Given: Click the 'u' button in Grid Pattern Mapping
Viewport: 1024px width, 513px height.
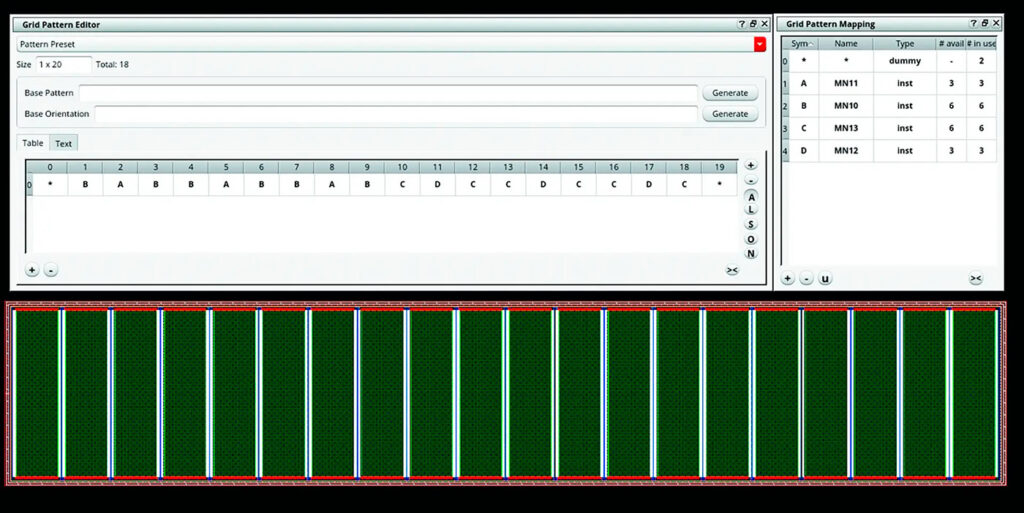Looking at the screenshot, I should coord(825,279).
